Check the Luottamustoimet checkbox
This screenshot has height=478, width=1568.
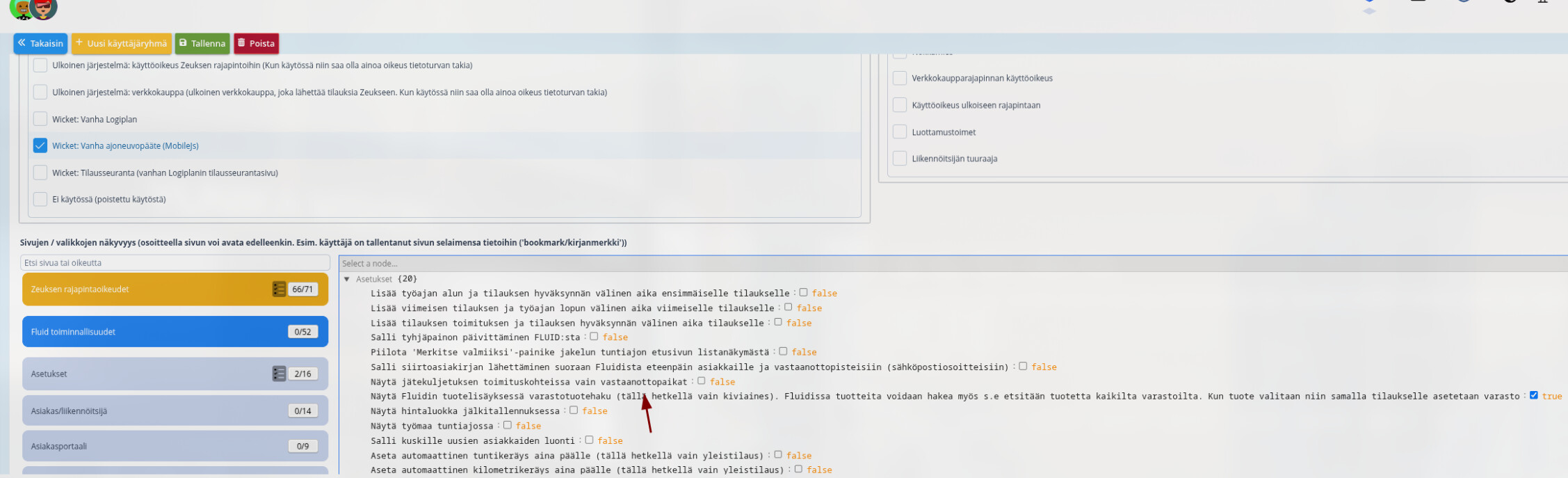(900, 132)
